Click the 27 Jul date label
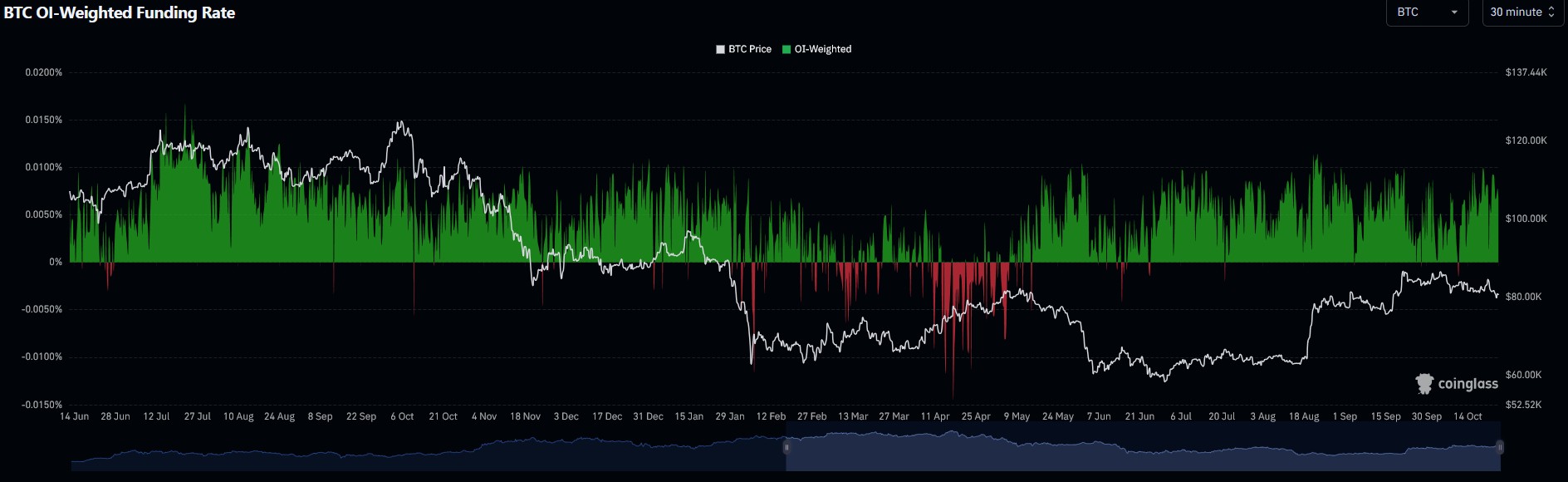This screenshot has height=482, width=1568. (198, 416)
